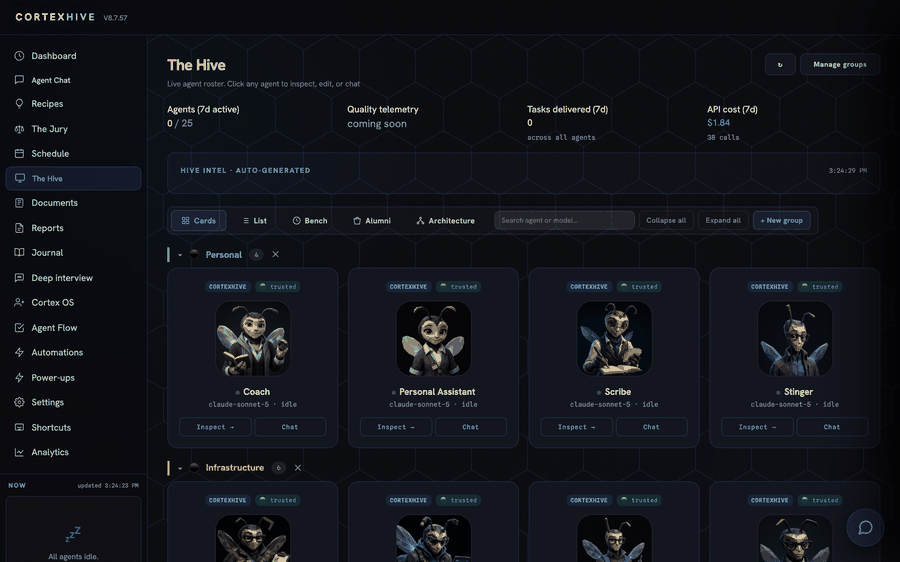The width and height of the screenshot is (900, 562).
Task: Click the CORTEXHIVE badge on Scribe card
Action: click(x=589, y=286)
